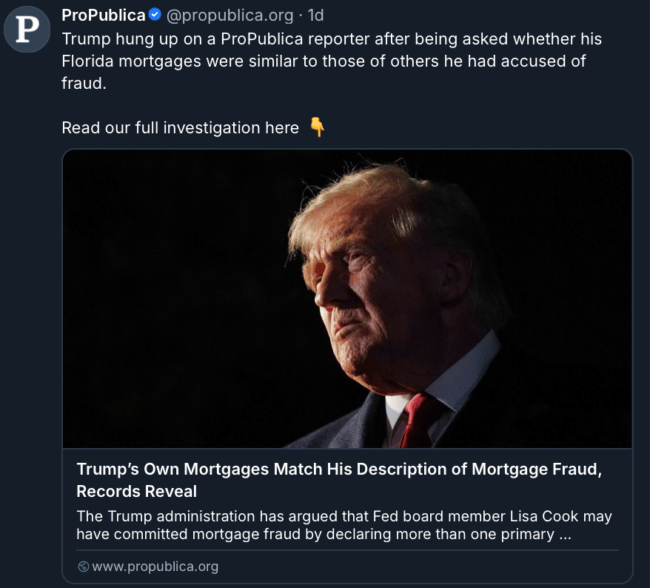Click the post text starting "Trump hung up"
Screen dimensions: 650x588
coord(330,38)
